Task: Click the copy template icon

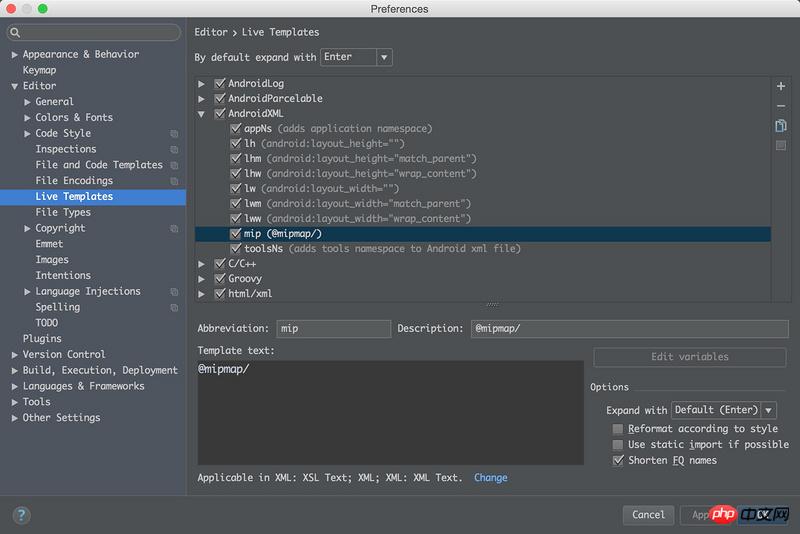Action: (781, 126)
